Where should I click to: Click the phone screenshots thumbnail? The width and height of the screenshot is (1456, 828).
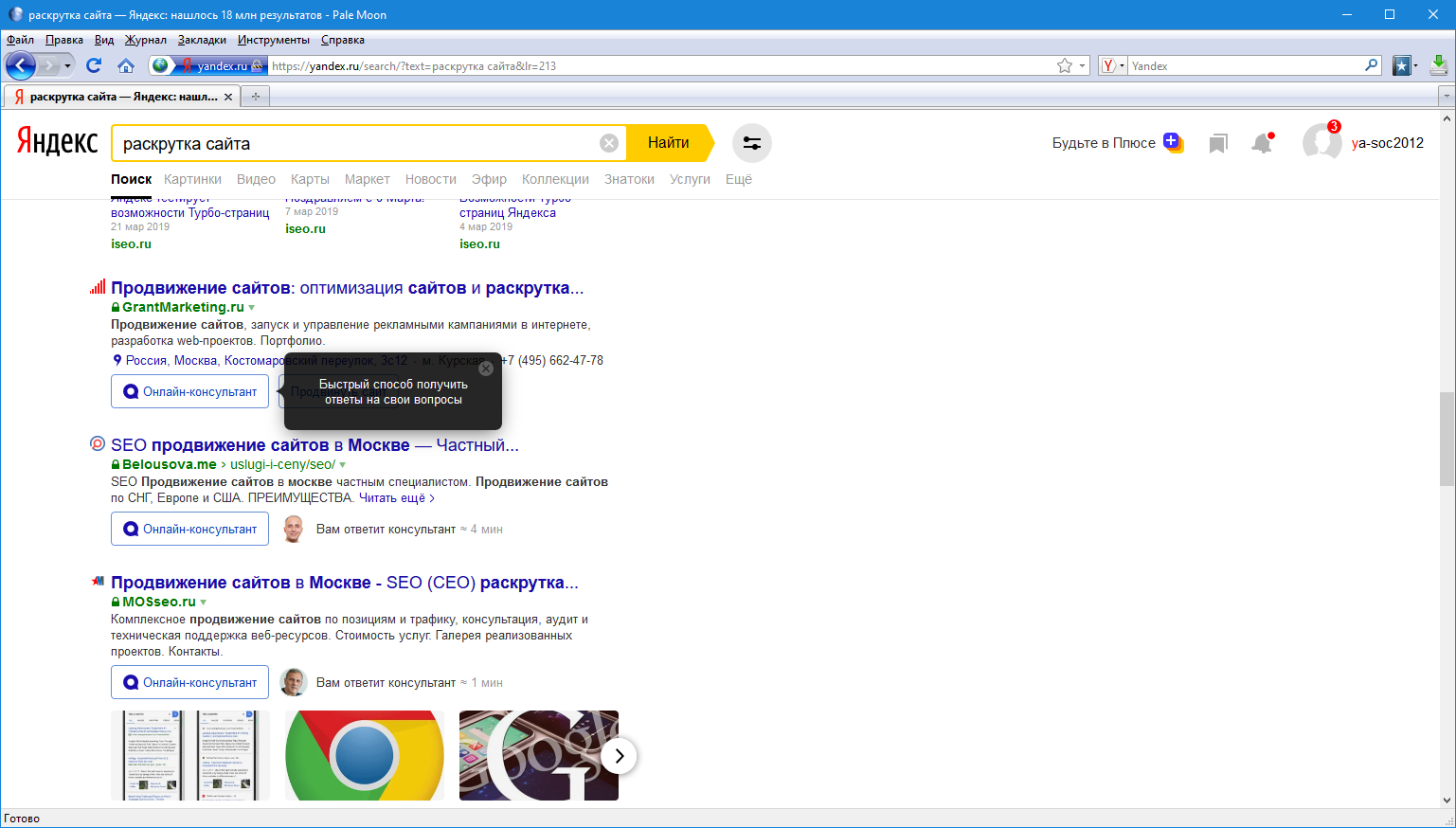tap(190, 756)
